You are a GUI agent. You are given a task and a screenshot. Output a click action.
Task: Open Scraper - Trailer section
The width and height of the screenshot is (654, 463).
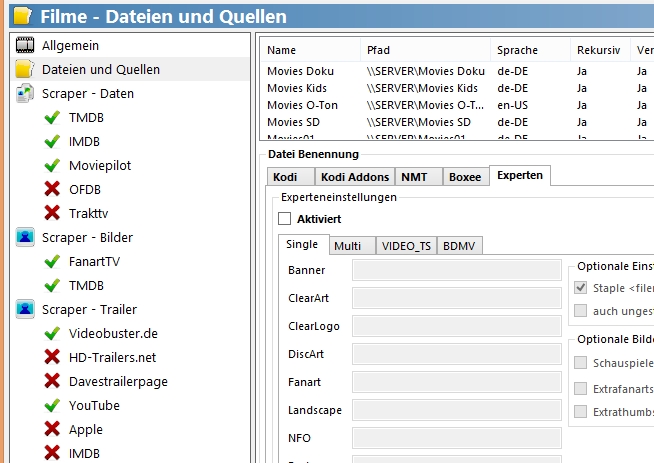(89, 310)
